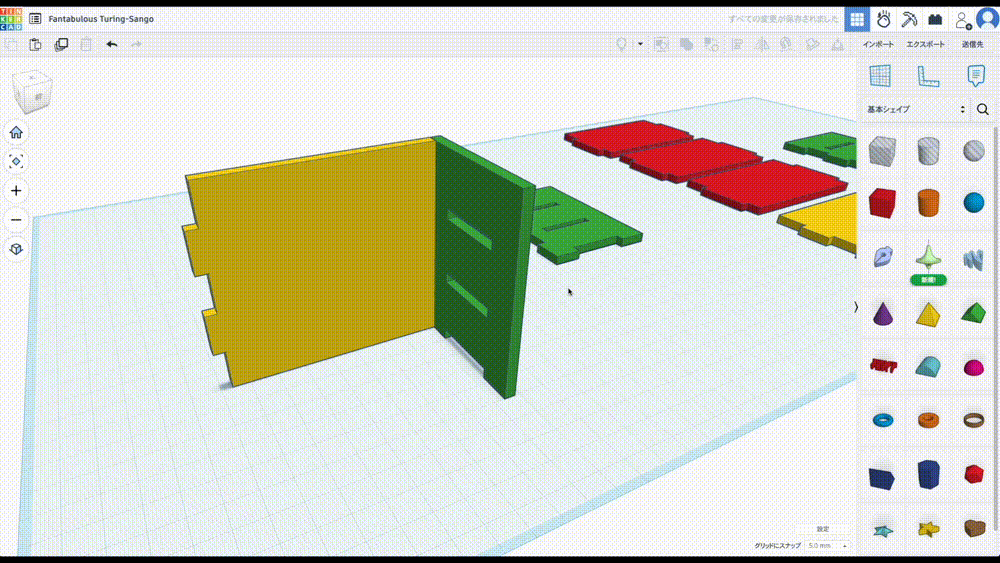Click the 送信先 button
The height and width of the screenshot is (563, 1000).
click(x=973, y=44)
